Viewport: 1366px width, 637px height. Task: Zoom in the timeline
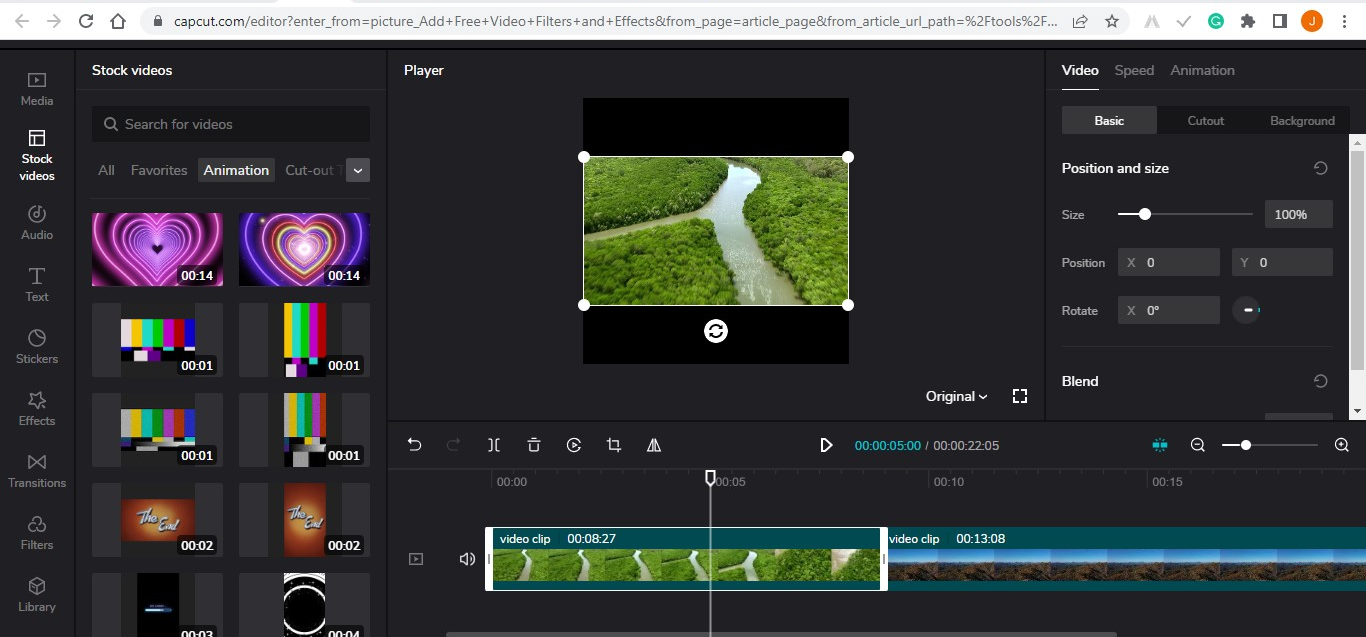pos(1342,445)
